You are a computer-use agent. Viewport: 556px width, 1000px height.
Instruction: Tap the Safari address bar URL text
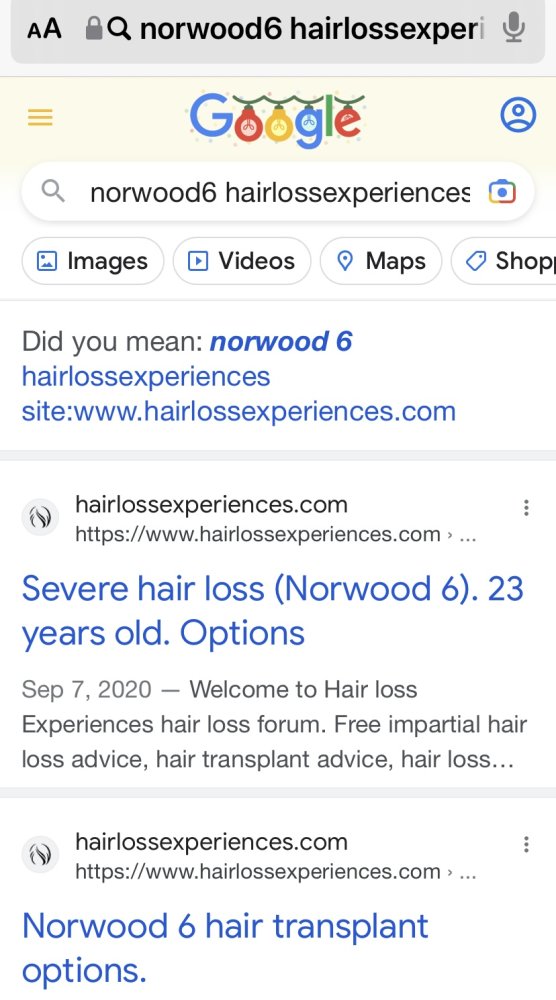312,29
